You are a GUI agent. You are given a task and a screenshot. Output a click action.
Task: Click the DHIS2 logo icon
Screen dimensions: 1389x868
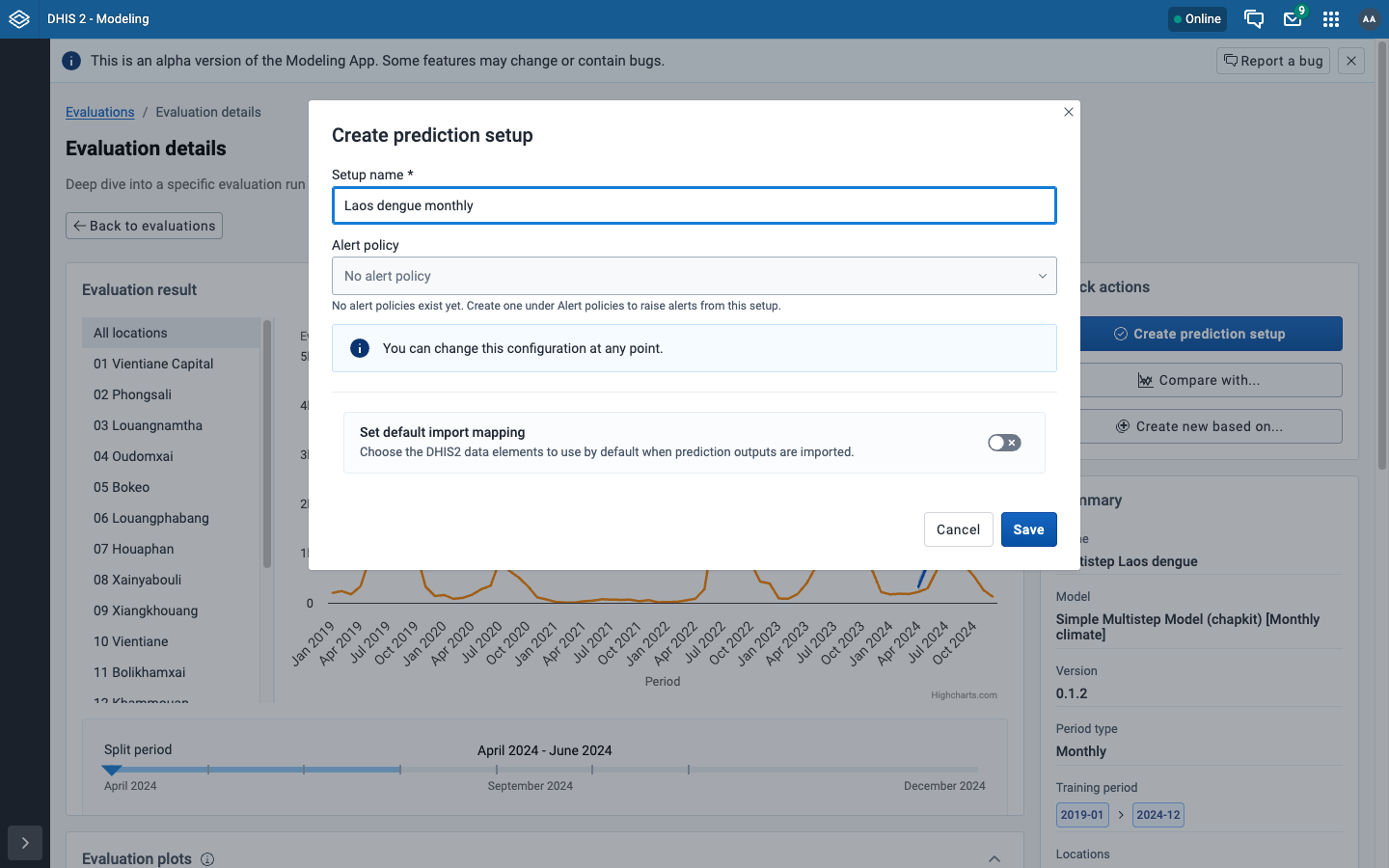(19, 19)
